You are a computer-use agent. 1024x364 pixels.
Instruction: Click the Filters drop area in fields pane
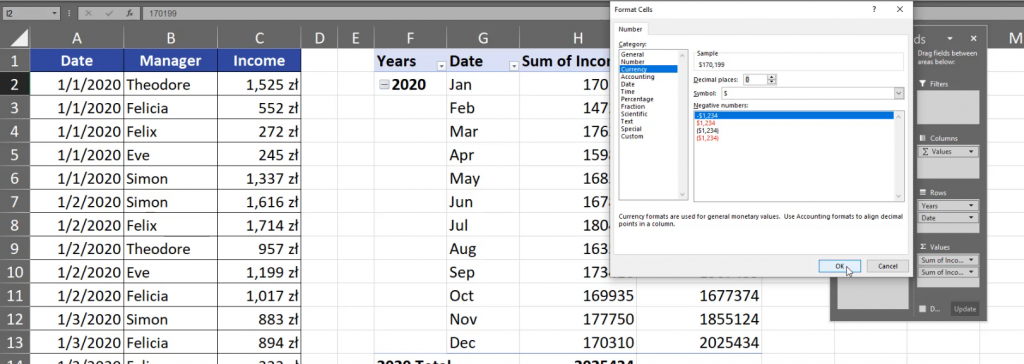[x=948, y=107]
